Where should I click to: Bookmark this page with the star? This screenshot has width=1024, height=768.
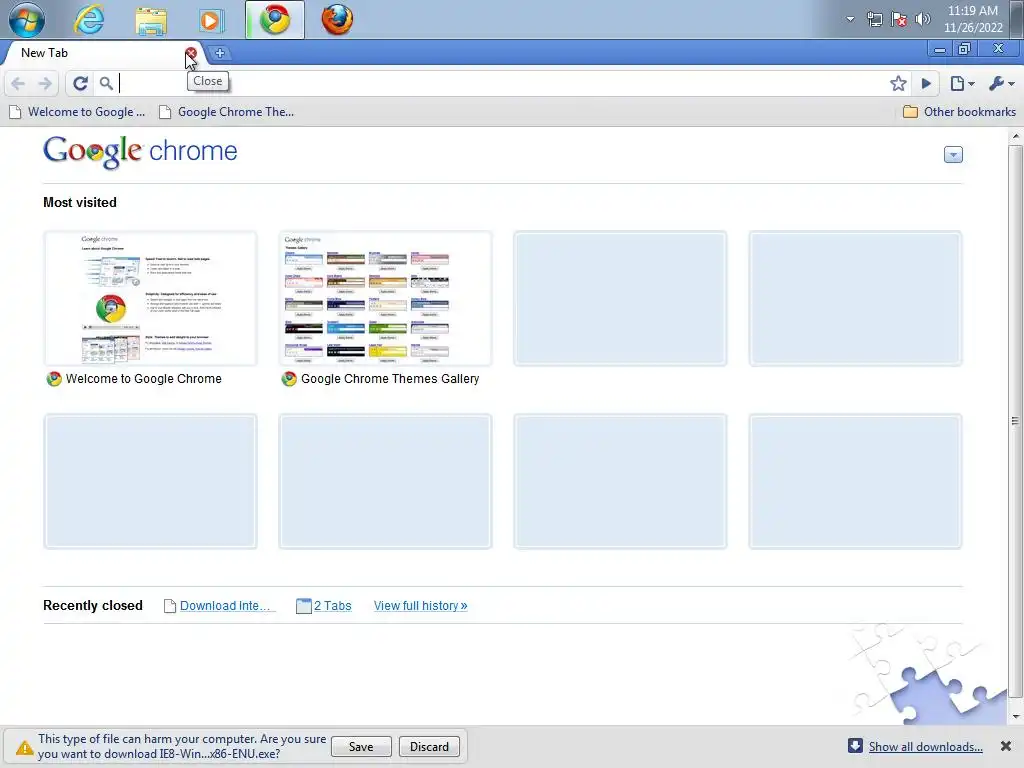pyautogui.click(x=898, y=84)
